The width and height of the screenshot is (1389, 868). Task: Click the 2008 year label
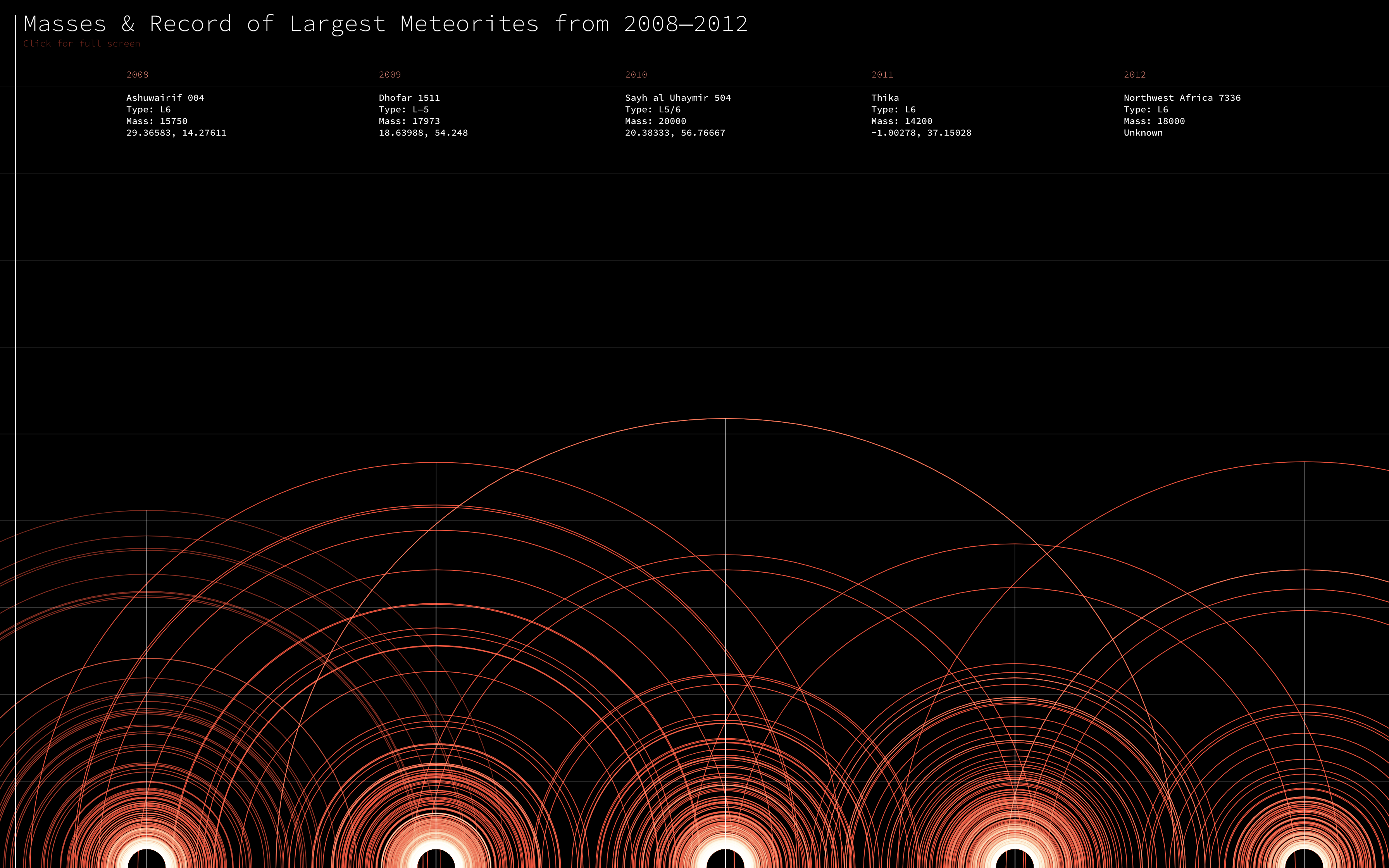pos(137,75)
